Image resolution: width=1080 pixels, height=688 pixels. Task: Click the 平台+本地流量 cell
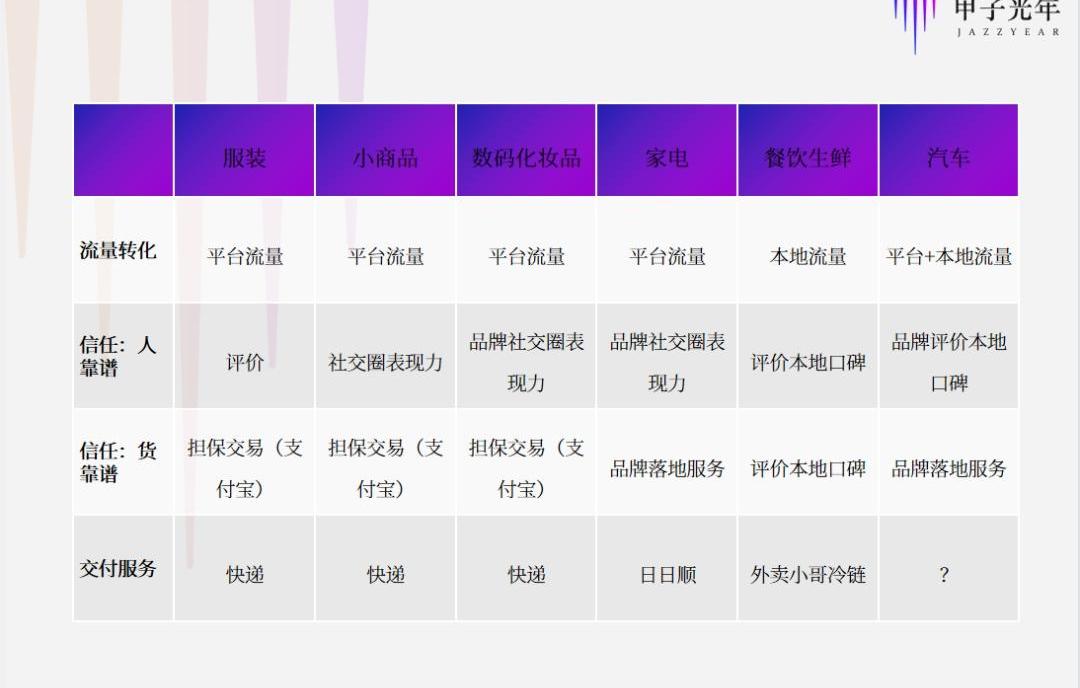click(949, 257)
